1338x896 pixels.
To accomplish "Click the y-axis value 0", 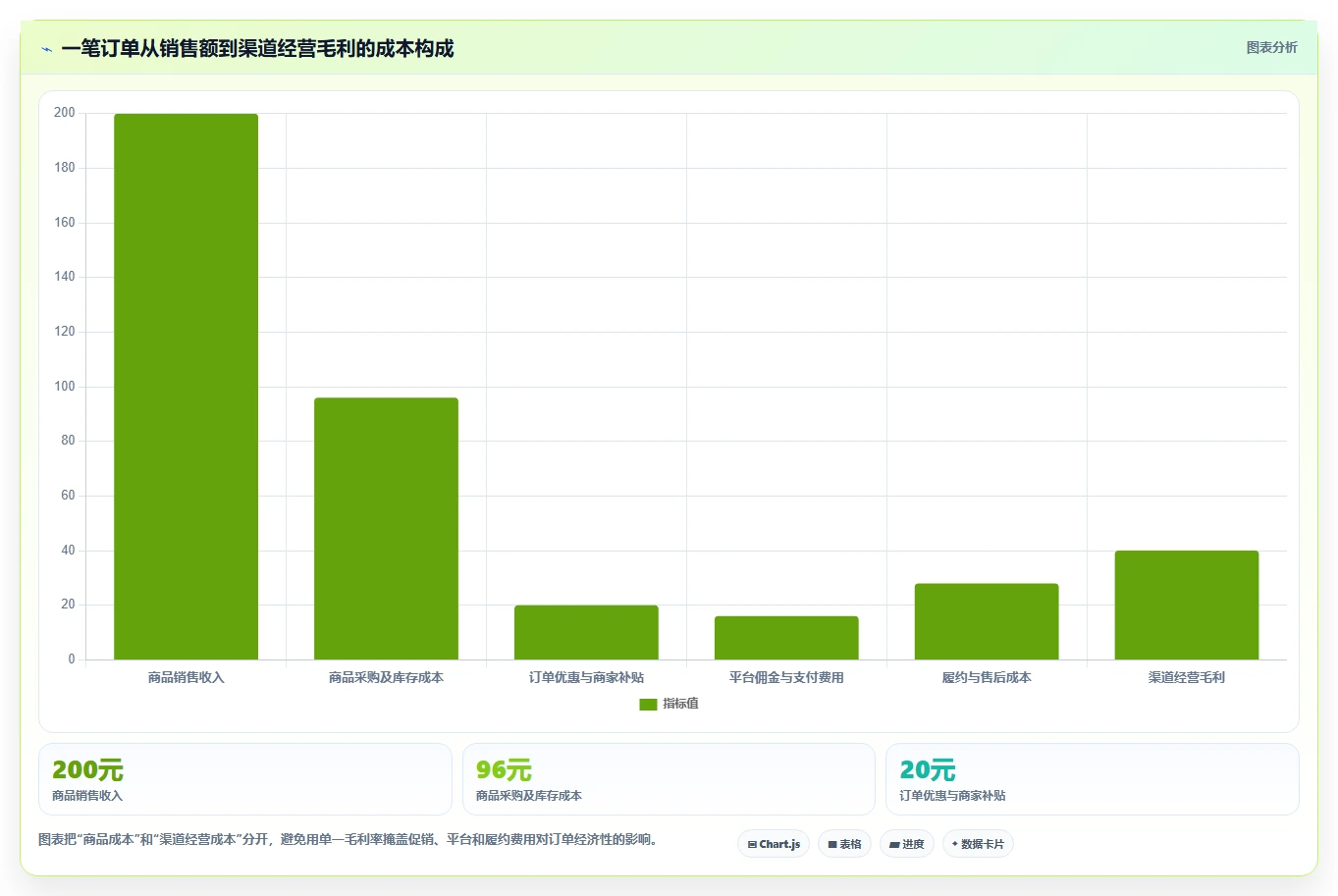I will pyautogui.click(x=72, y=659).
